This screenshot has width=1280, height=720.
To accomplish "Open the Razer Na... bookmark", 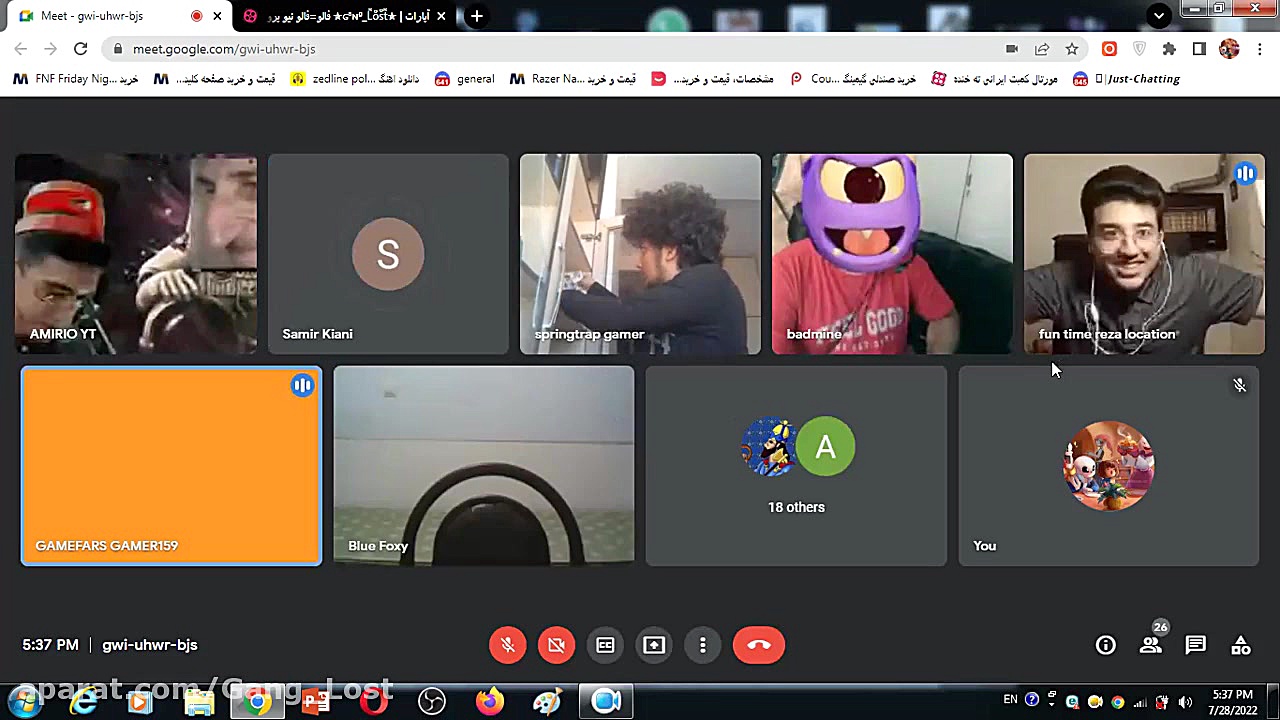I will click(x=572, y=79).
